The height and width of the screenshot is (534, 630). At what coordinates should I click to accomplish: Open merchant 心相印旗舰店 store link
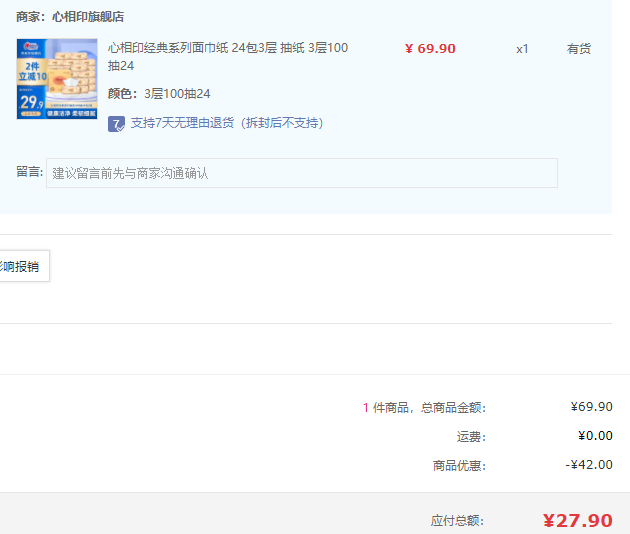tap(88, 17)
